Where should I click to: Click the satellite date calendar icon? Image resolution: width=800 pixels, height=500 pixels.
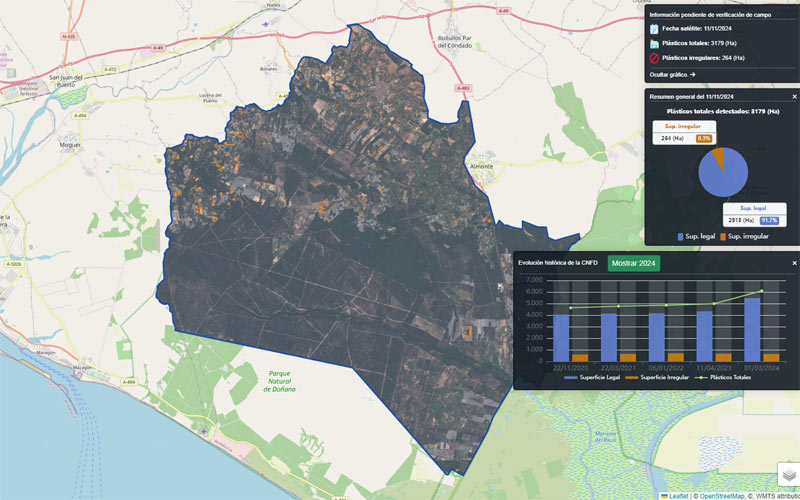[653, 29]
